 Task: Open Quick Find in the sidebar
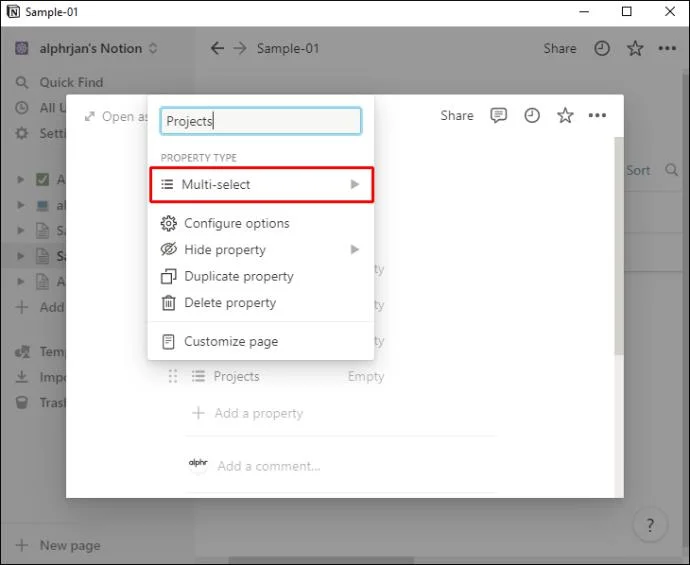click(x=71, y=82)
